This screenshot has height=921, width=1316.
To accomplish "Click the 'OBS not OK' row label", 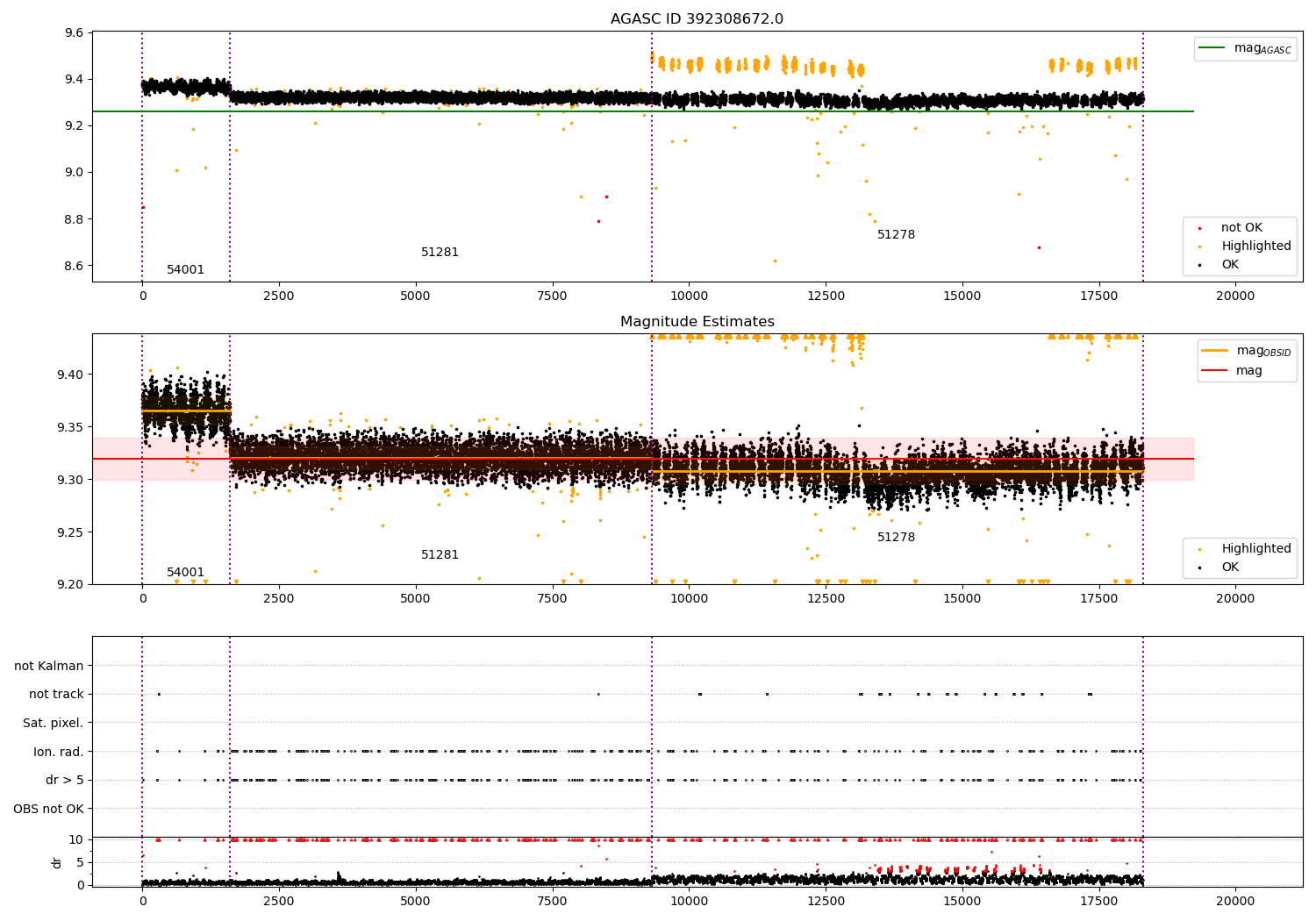I will pyautogui.click(x=49, y=810).
